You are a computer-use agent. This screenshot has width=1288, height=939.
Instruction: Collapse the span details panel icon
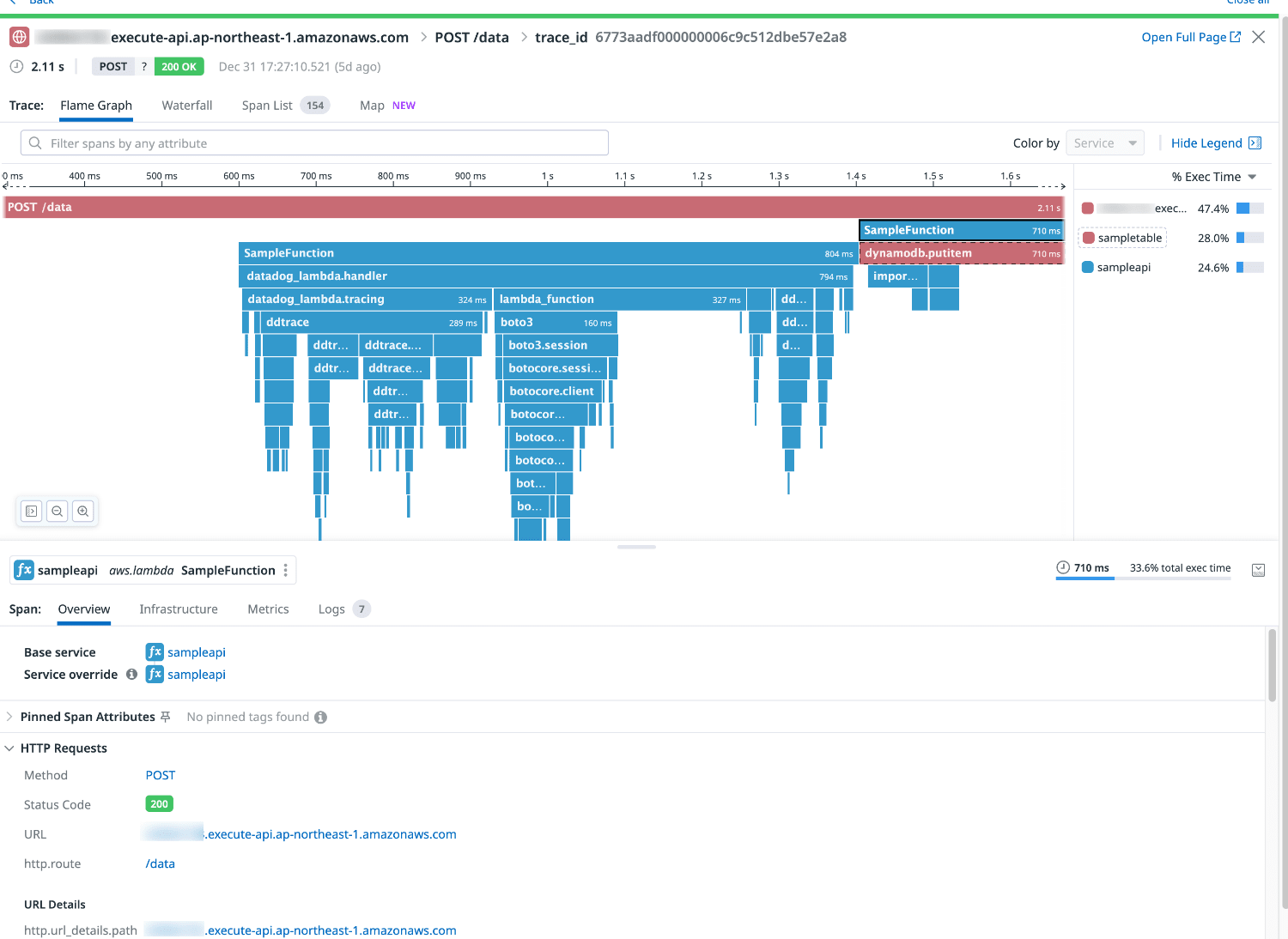(x=1258, y=570)
